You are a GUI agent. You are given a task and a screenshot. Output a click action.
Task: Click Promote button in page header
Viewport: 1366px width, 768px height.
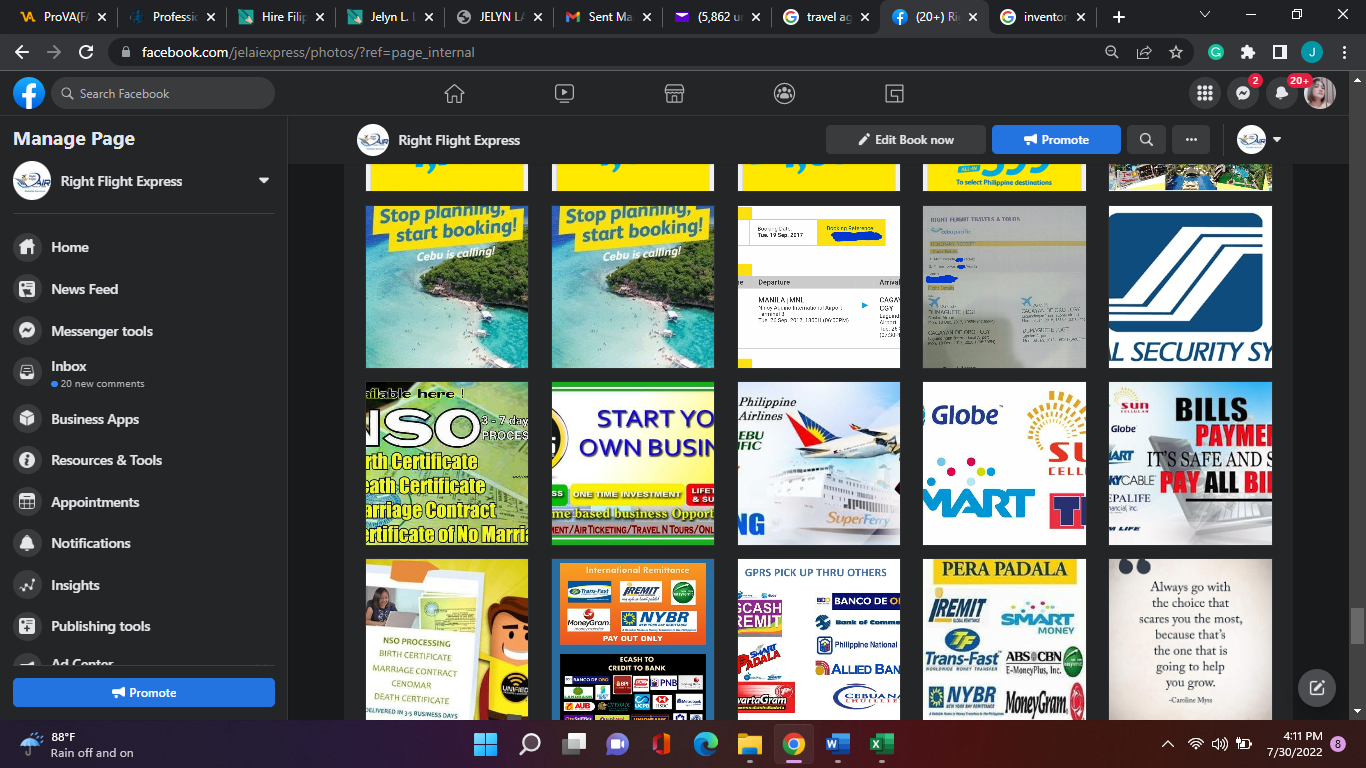[1056, 140]
